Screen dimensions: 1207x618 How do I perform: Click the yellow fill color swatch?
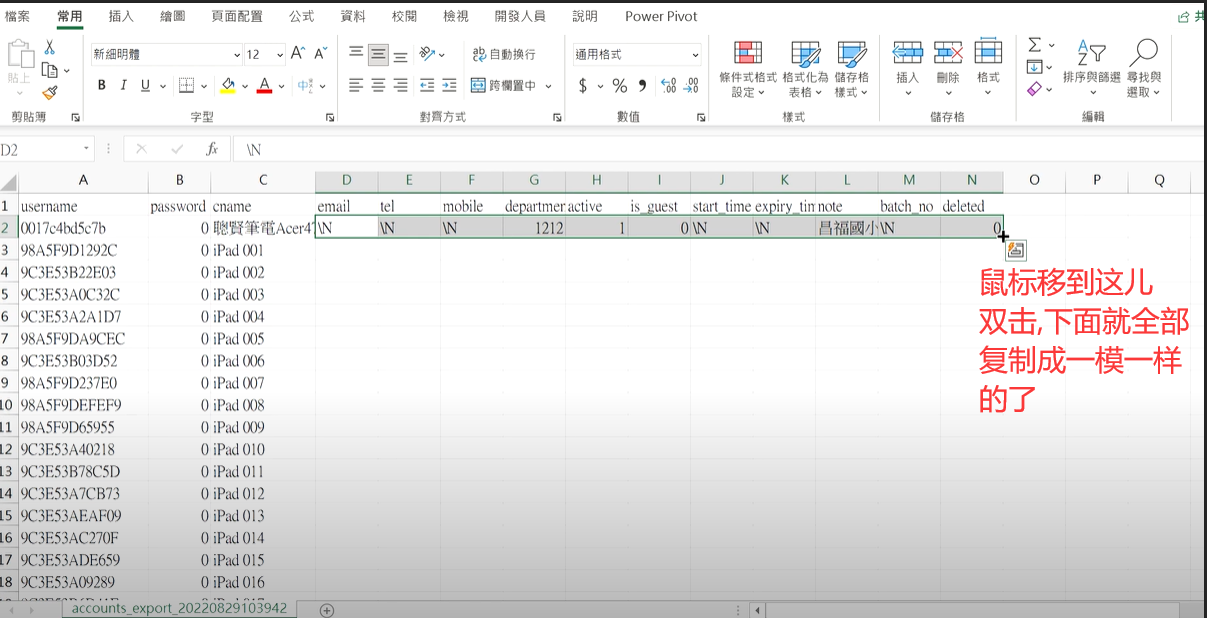[228, 86]
